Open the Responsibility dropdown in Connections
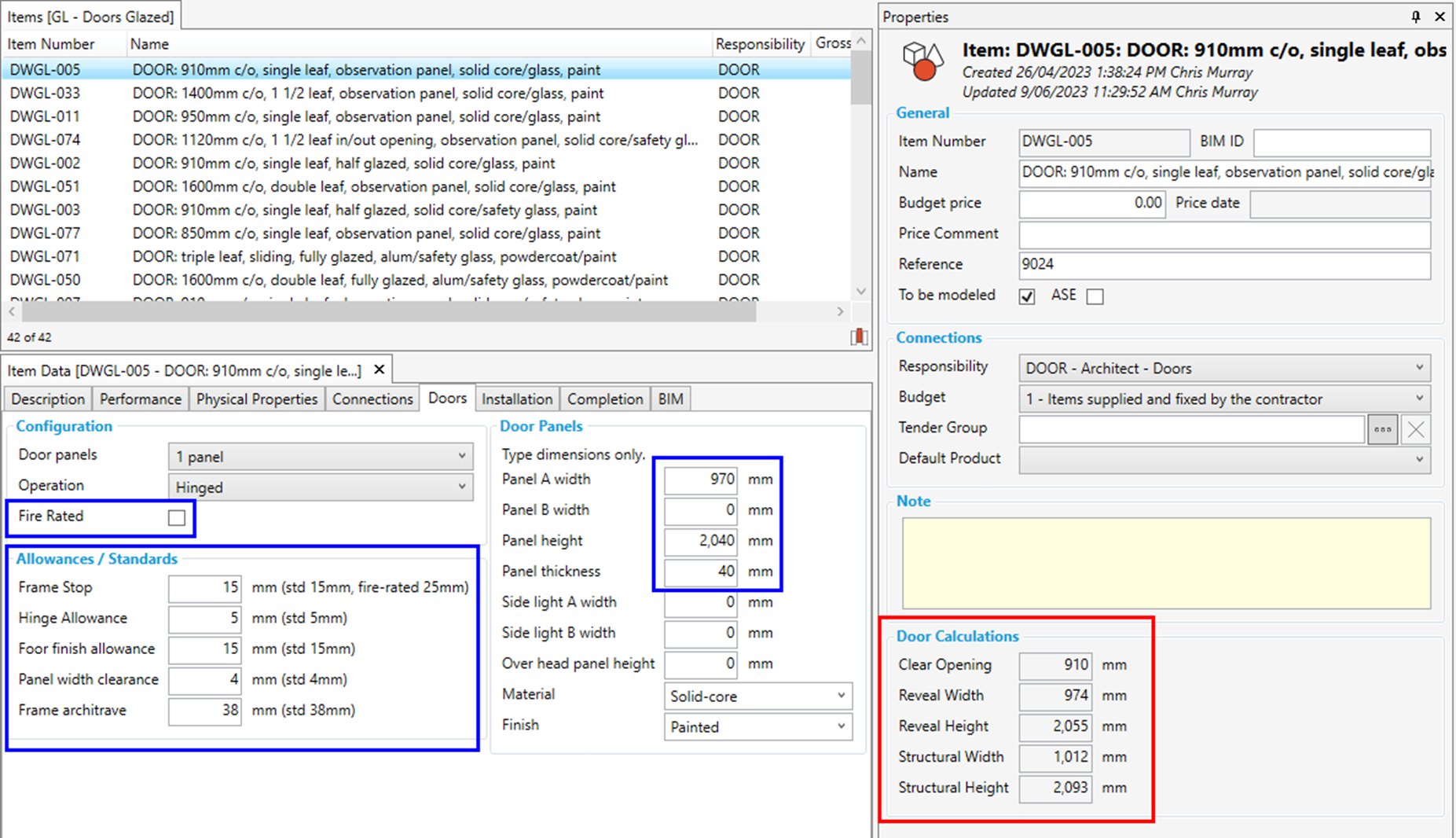 (x=1223, y=368)
